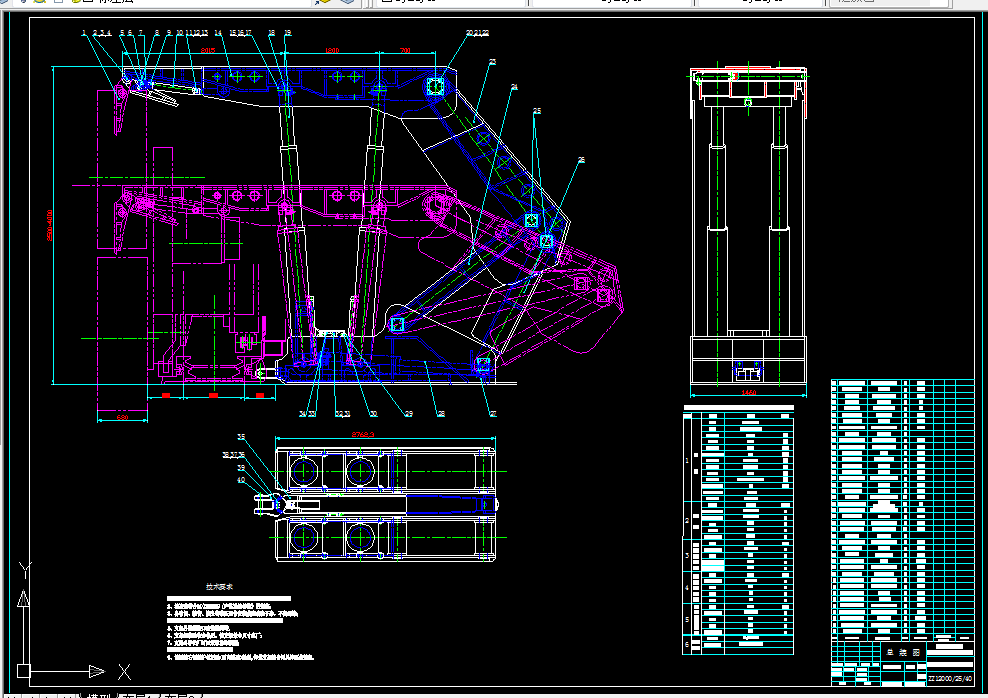Select the 700 dimension text

click(405, 50)
